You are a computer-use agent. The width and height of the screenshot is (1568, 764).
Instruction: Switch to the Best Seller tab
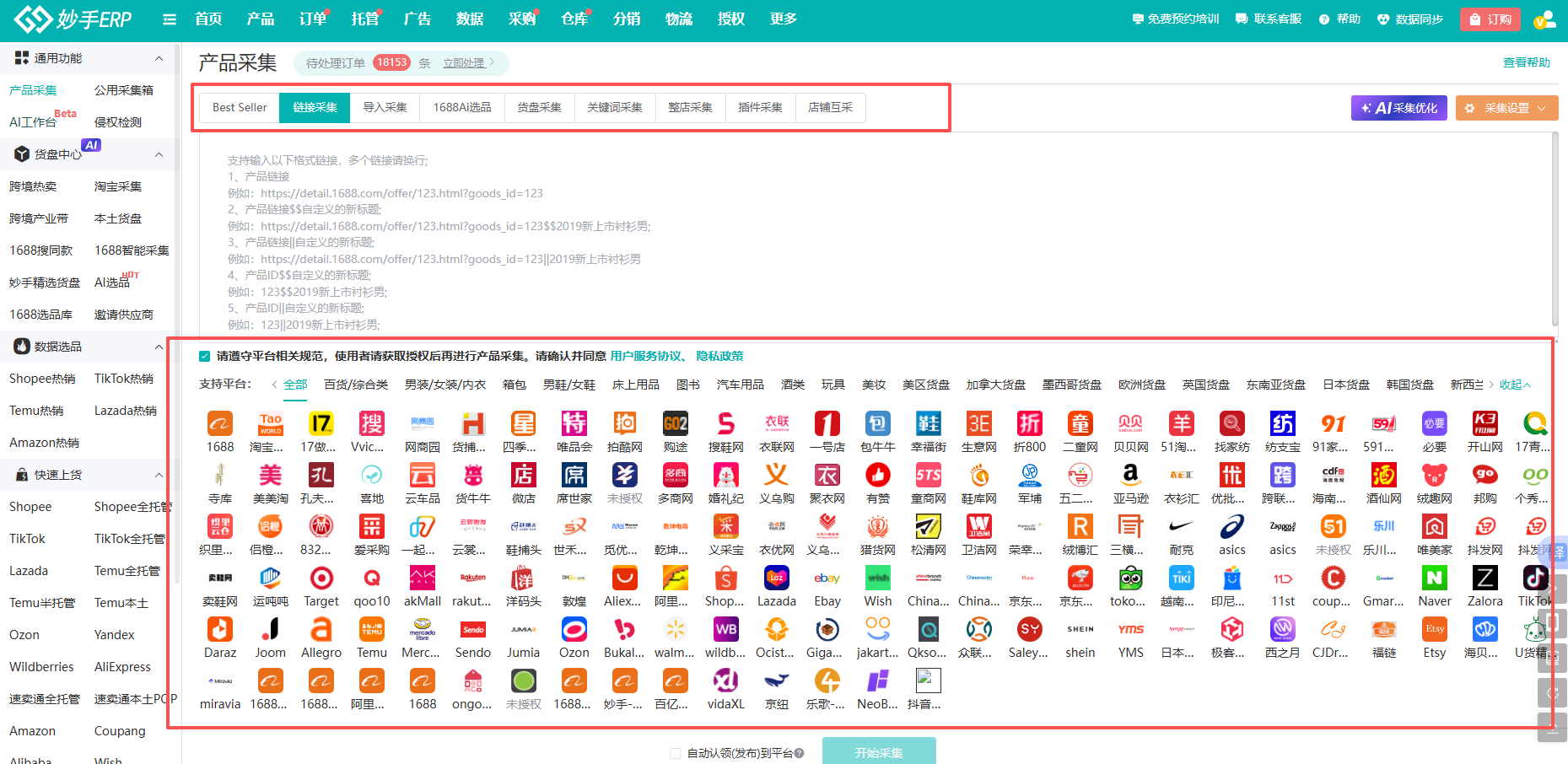(x=240, y=107)
